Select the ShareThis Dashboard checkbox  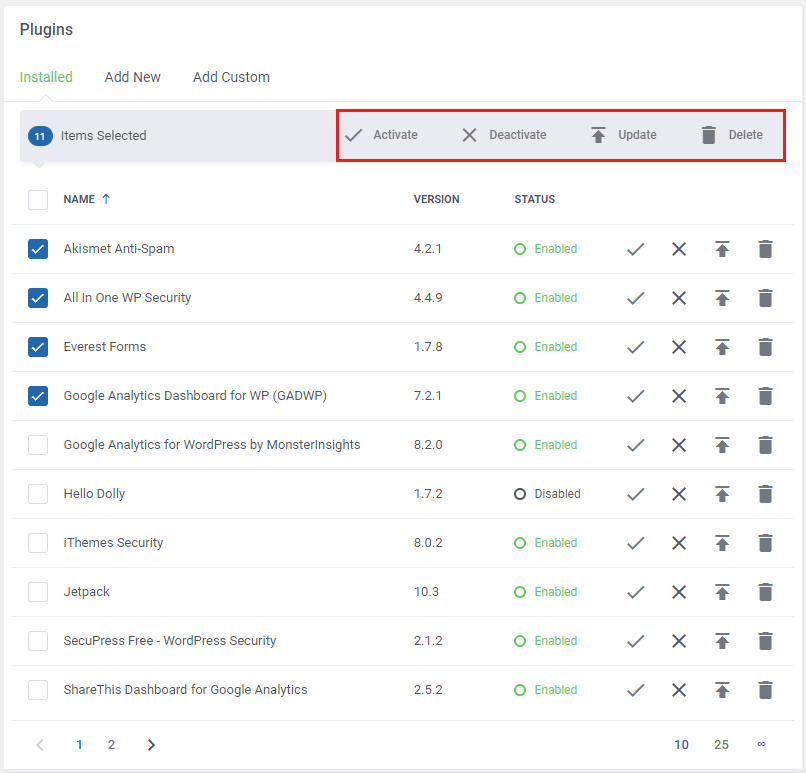point(38,690)
